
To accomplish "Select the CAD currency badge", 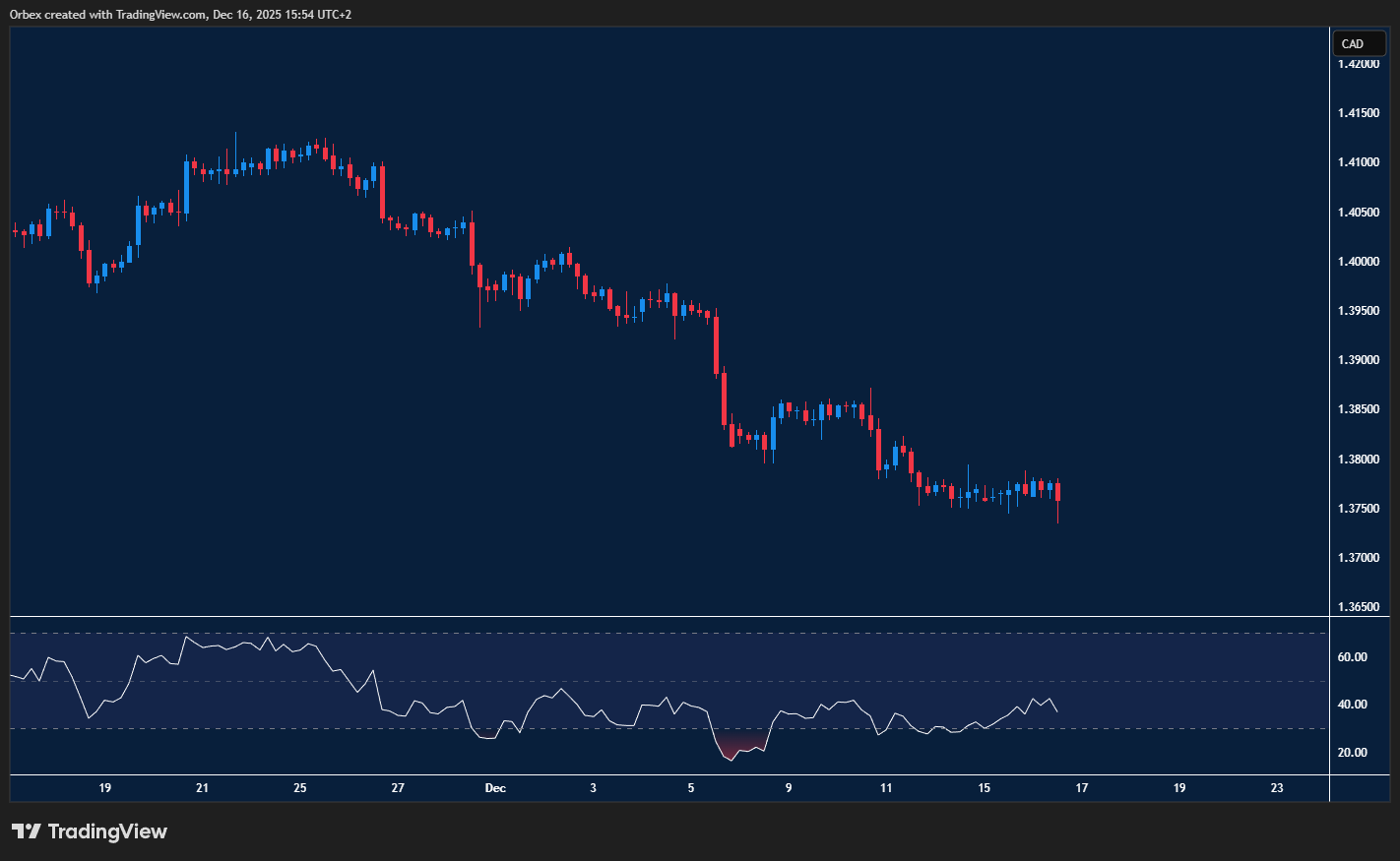I will click(x=1359, y=43).
